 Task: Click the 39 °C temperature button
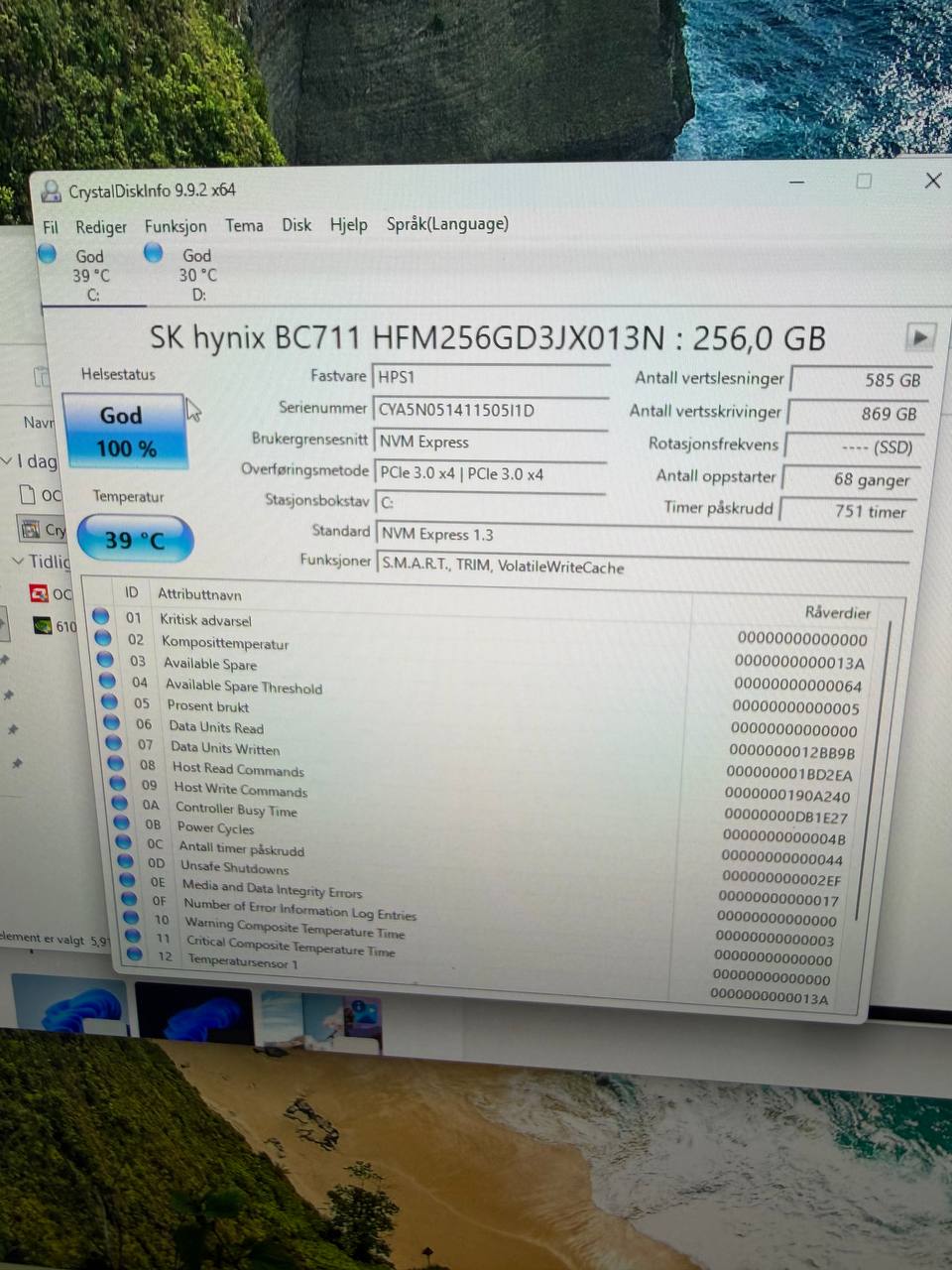pyautogui.click(x=135, y=540)
